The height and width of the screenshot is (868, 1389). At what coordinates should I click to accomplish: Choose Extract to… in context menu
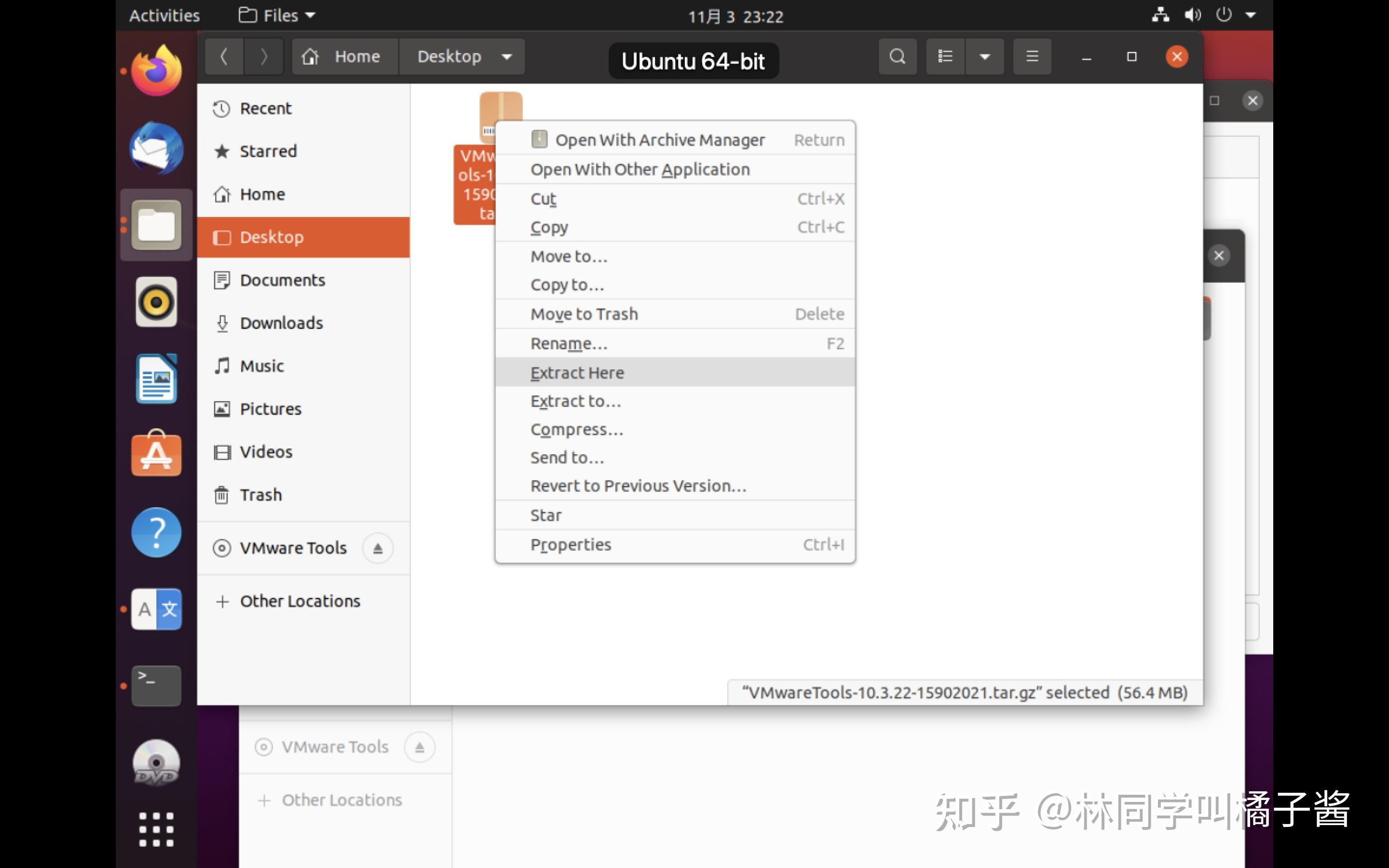(675, 401)
